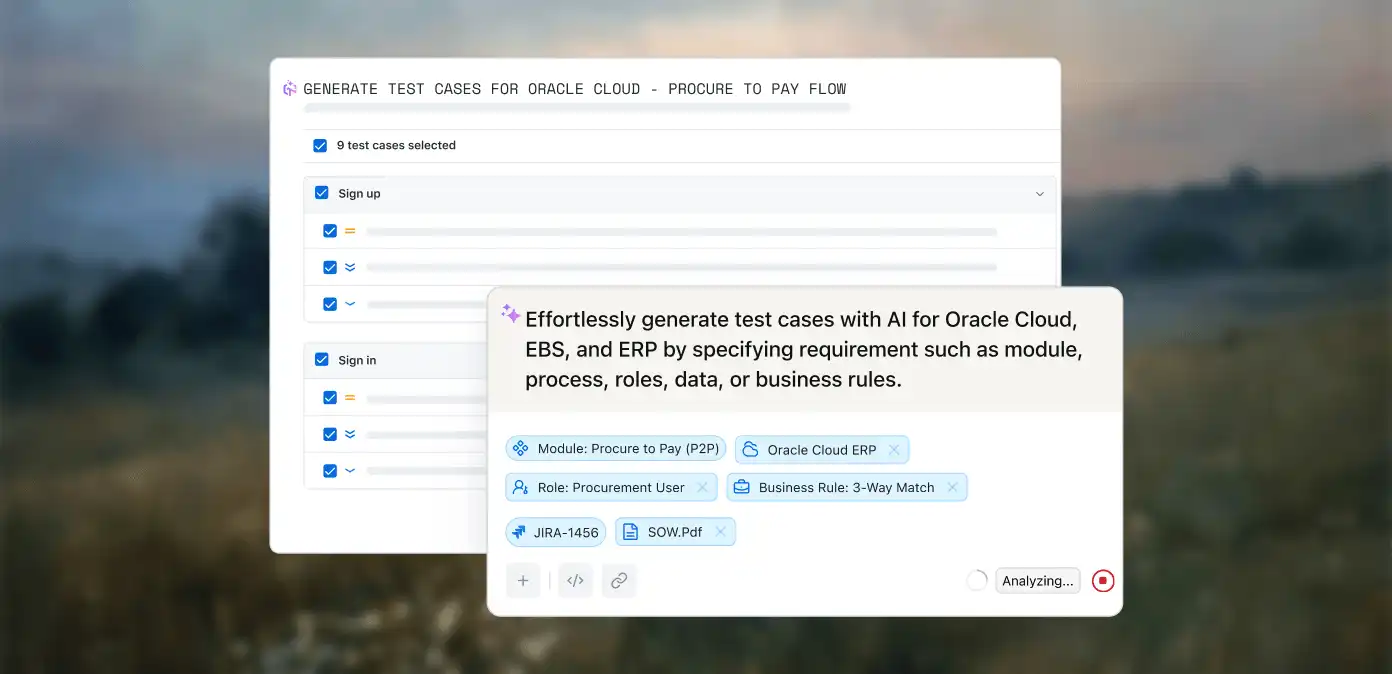Open the JIRA-1456 attachment chip
Viewport: 1392px width, 674px height.
pyautogui.click(x=555, y=532)
